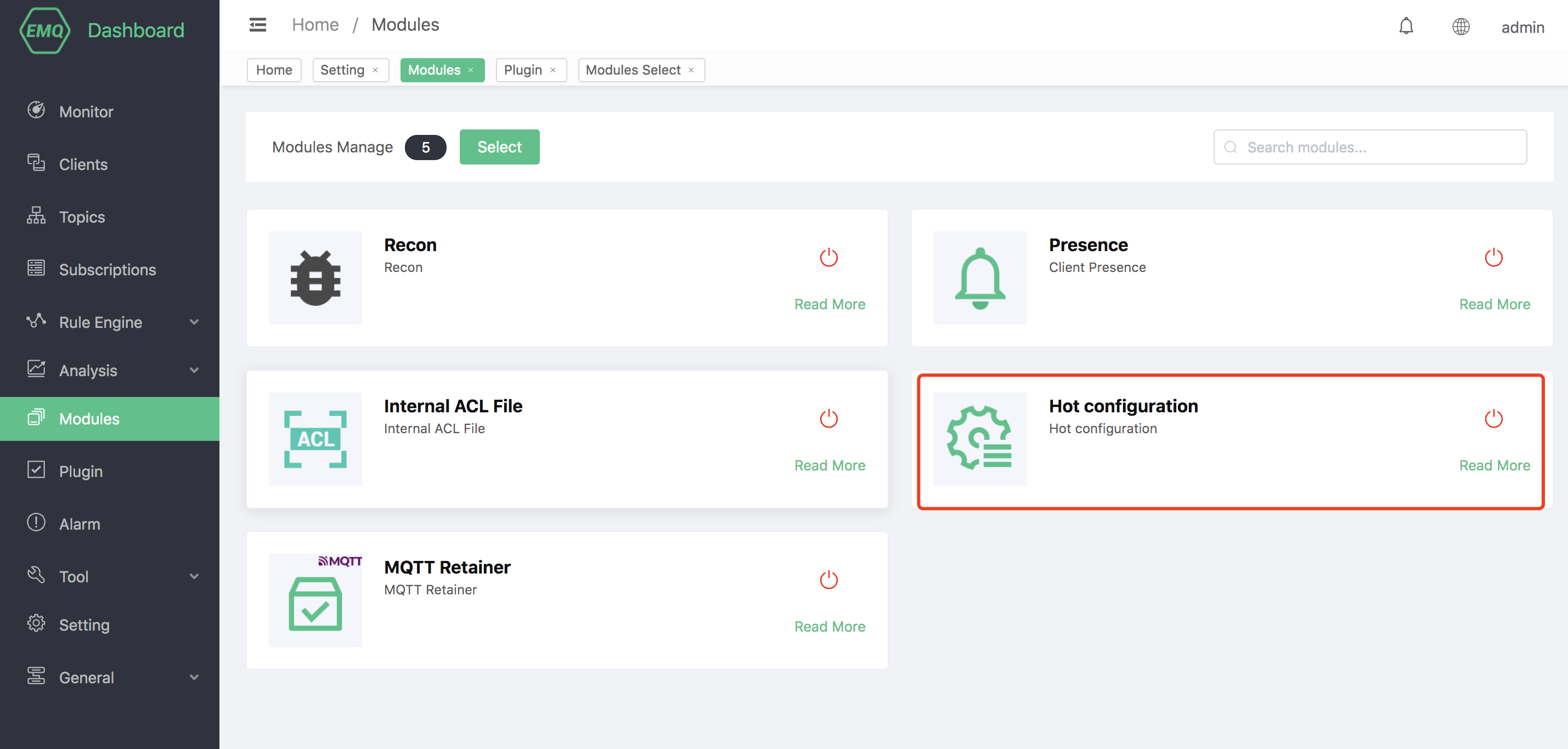Open Read More for Hot configuration
1568x749 pixels.
1494,466
